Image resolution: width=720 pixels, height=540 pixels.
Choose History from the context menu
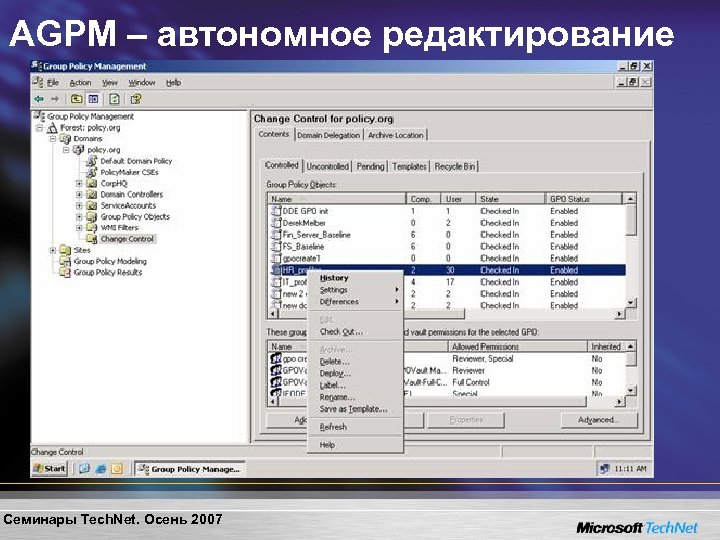(x=354, y=278)
